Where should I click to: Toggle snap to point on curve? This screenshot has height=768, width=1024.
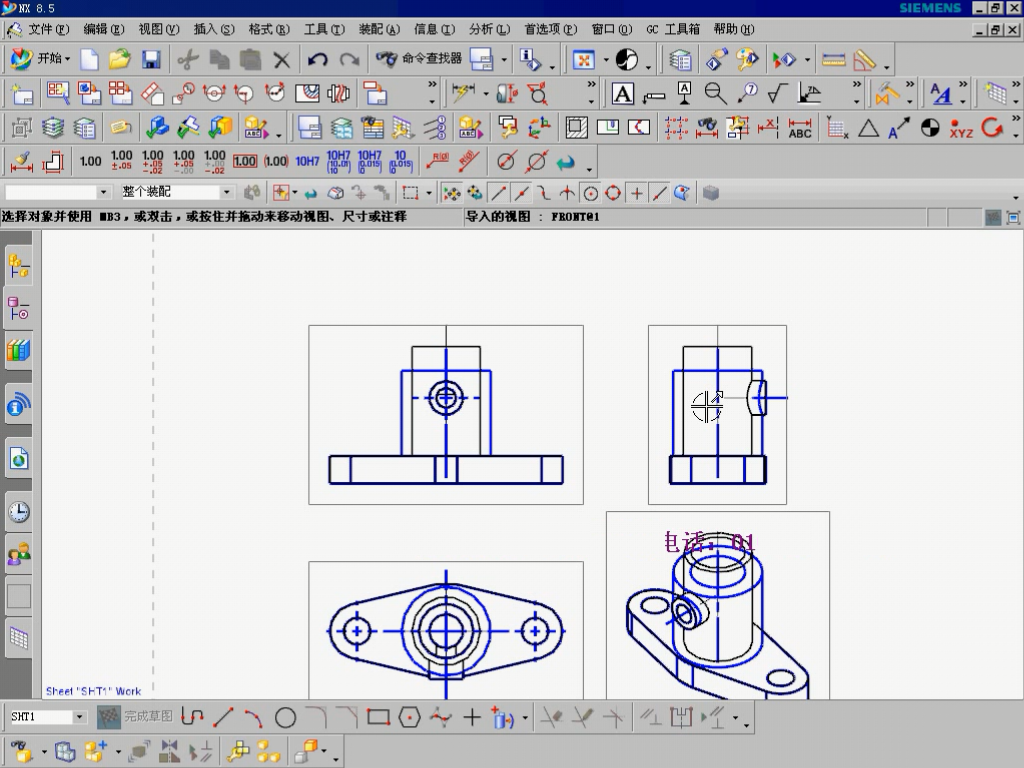pyautogui.click(x=660, y=193)
